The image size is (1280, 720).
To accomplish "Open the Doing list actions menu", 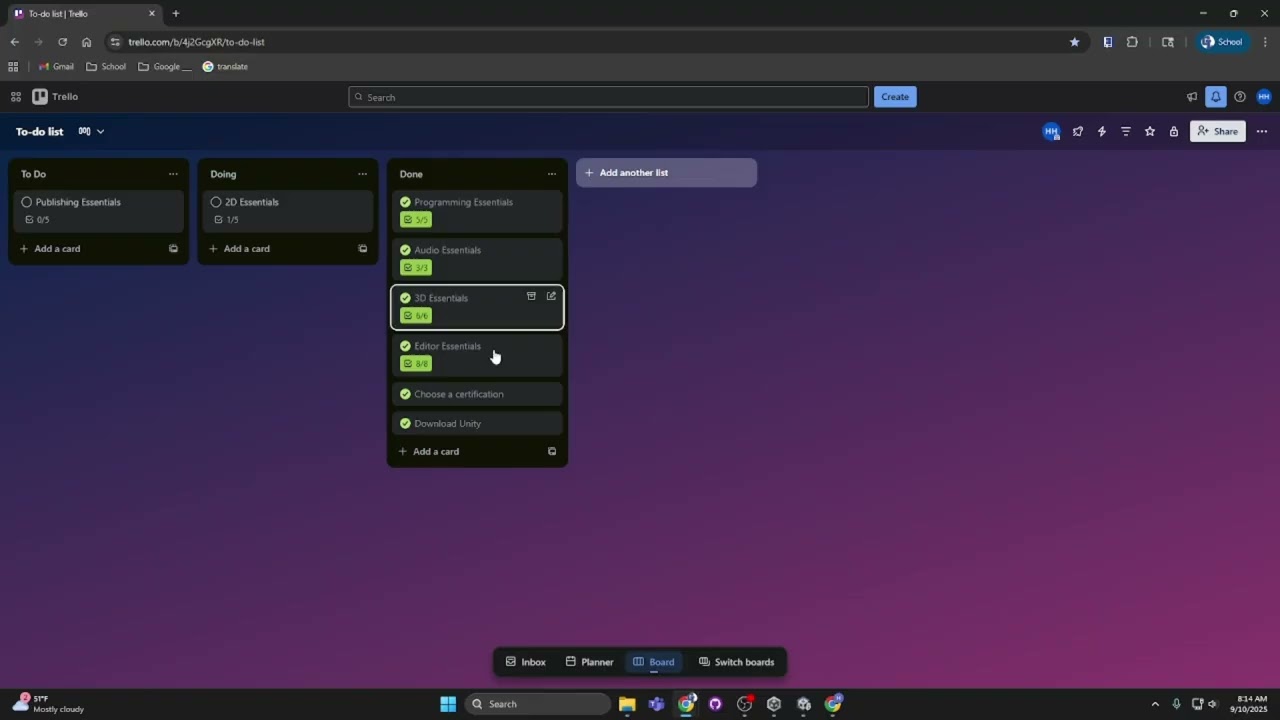I will (362, 174).
